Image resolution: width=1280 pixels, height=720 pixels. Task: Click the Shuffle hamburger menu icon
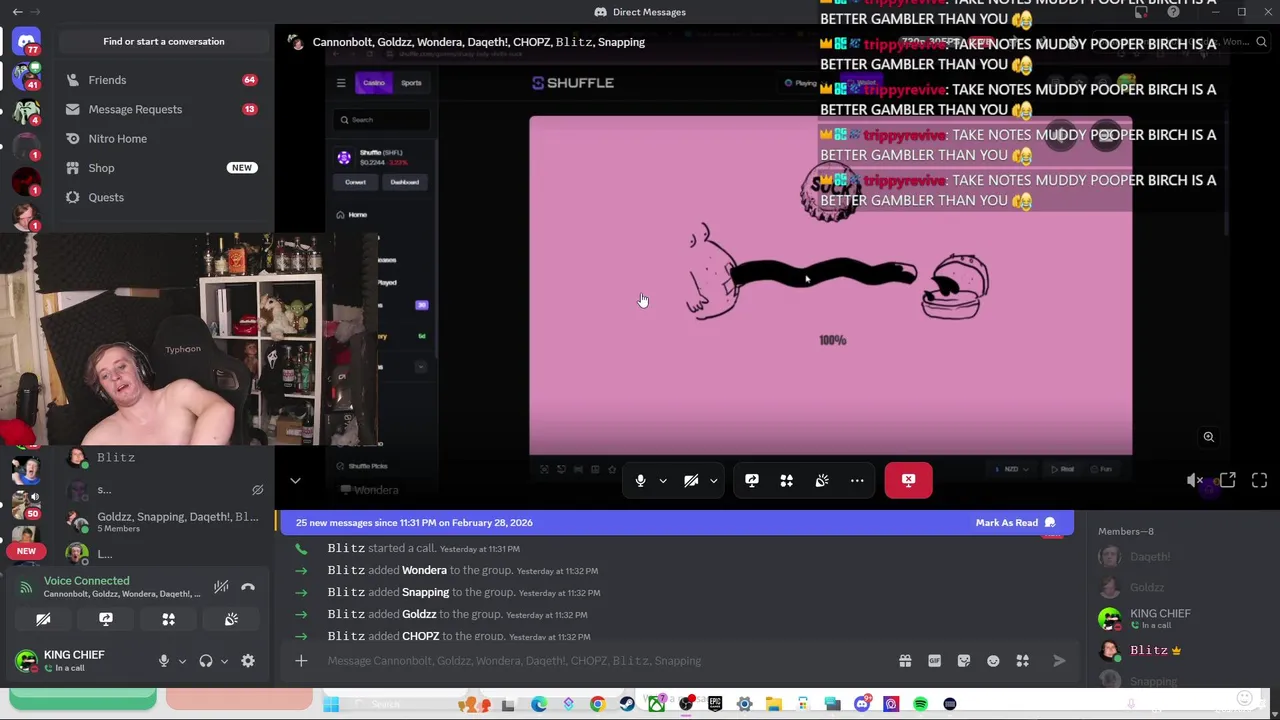click(341, 83)
